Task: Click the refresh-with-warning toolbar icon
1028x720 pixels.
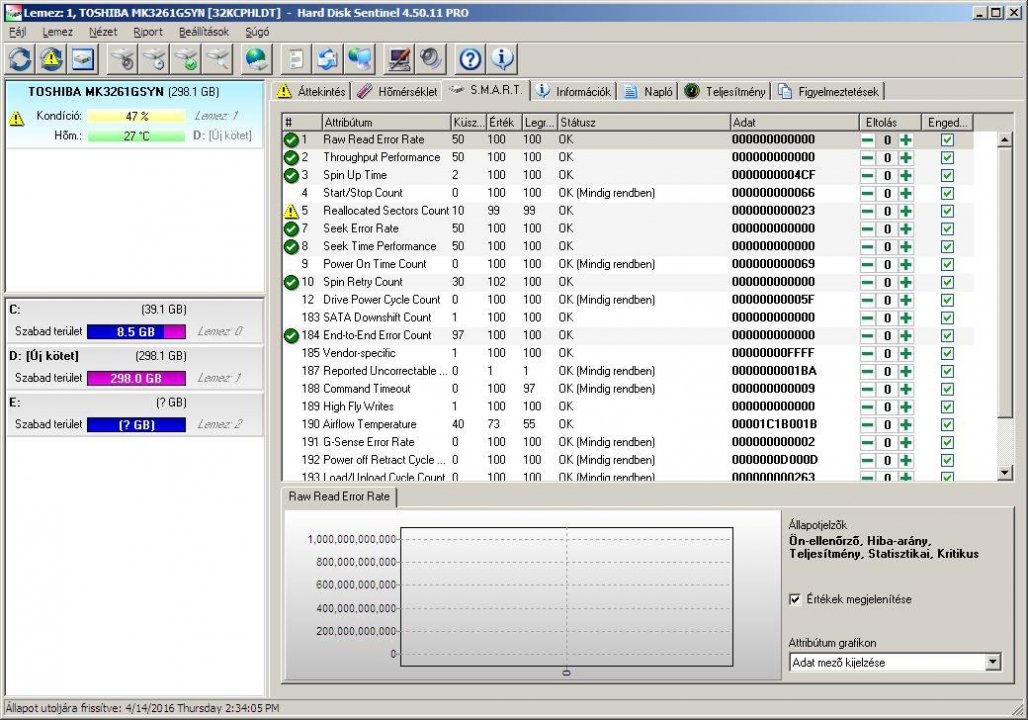Action: 52,60
